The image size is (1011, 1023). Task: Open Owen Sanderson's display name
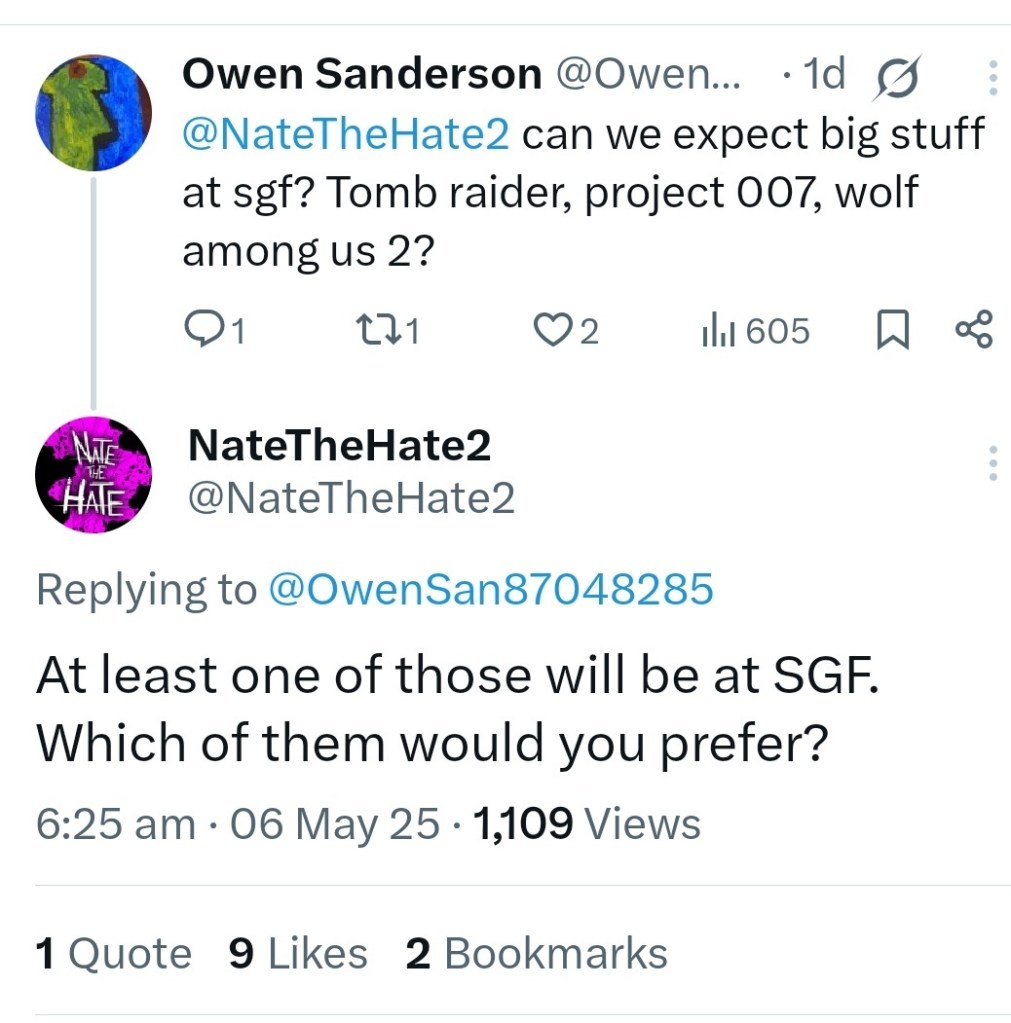tap(362, 74)
